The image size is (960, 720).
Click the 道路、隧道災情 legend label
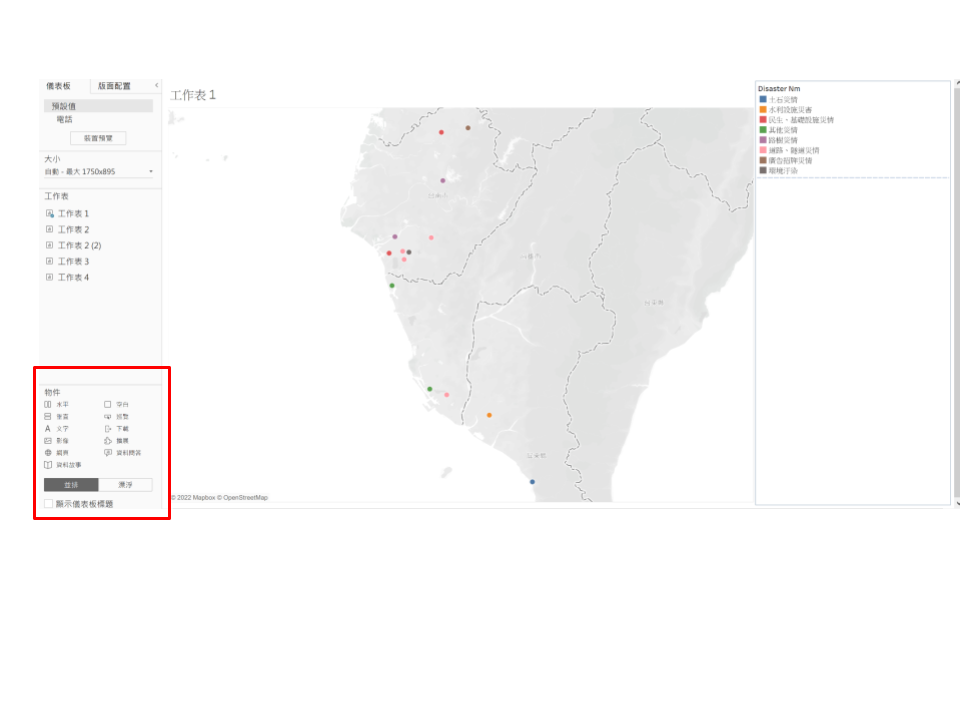coord(793,151)
